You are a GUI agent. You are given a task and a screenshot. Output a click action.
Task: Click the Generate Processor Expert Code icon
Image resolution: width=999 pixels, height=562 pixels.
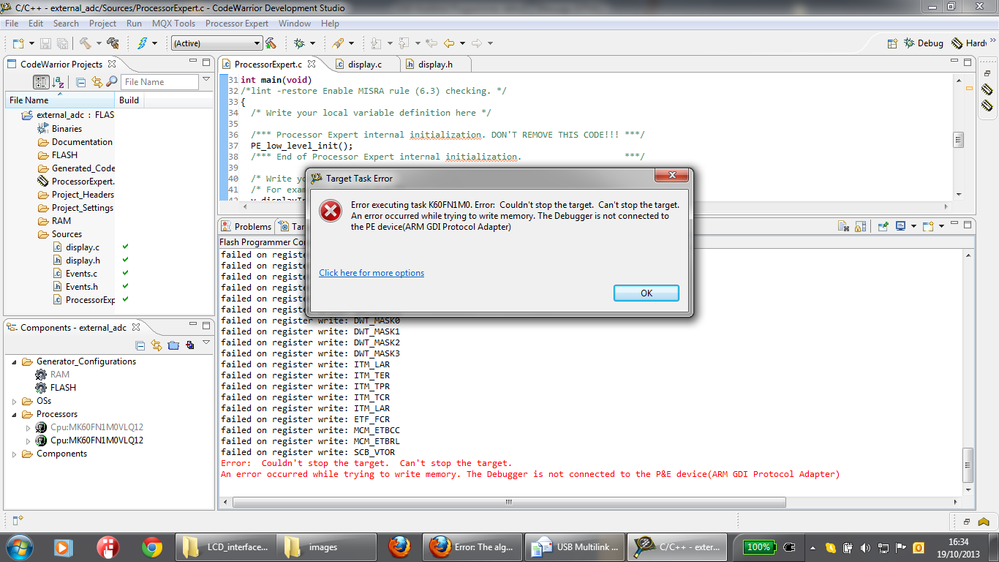pos(190,345)
